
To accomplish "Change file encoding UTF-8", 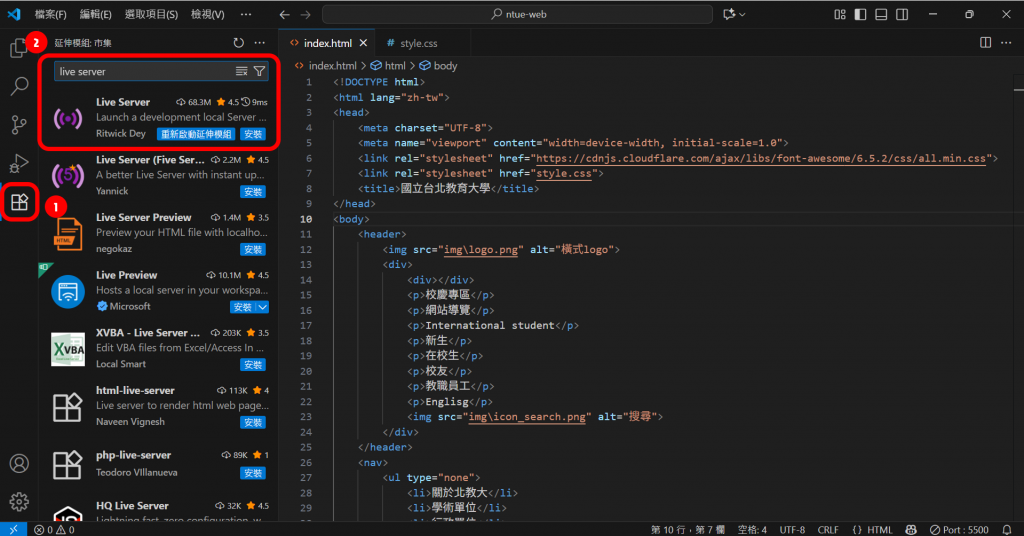I will [792, 529].
